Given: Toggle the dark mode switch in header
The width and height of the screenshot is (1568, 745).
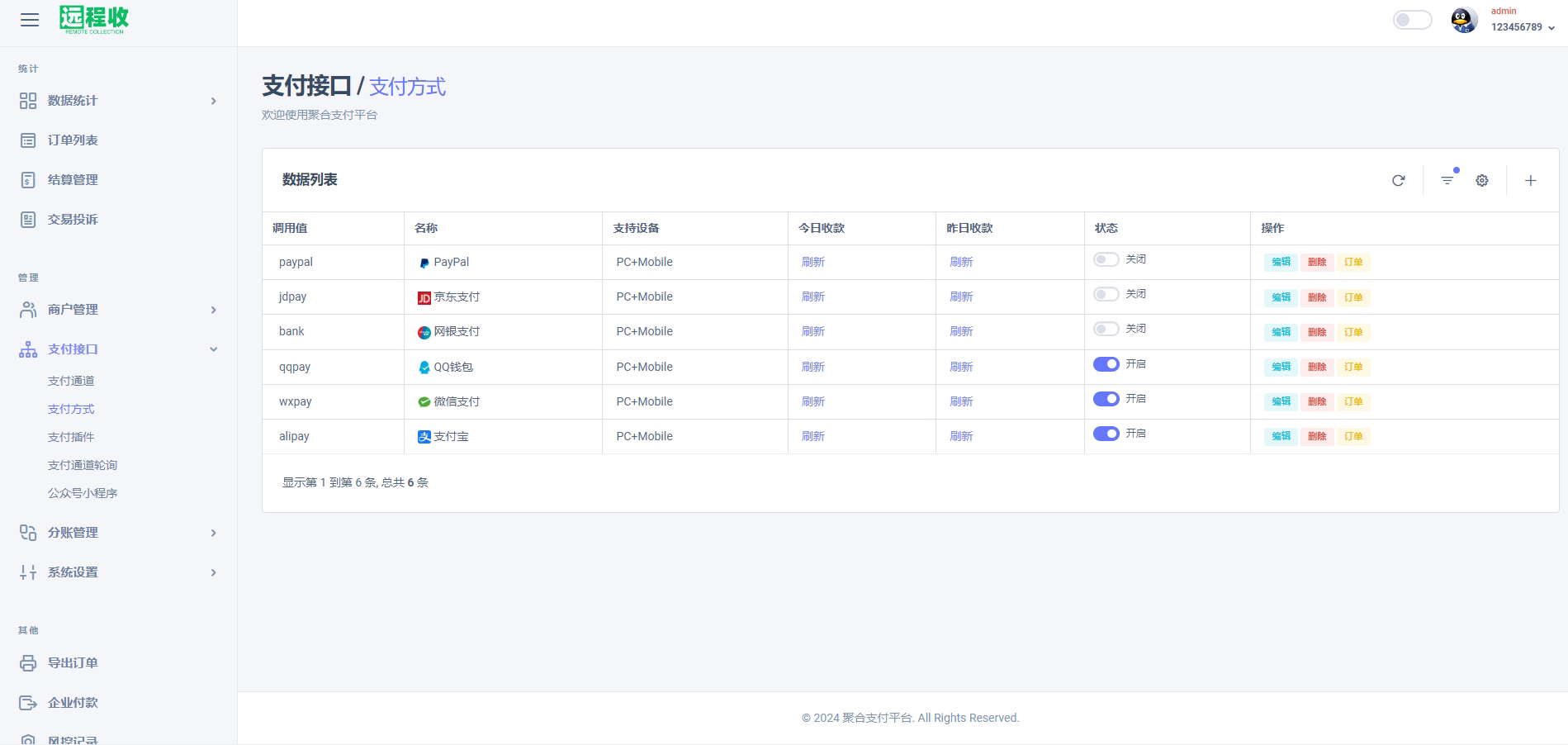Looking at the screenshot, I should (1412, 20).
